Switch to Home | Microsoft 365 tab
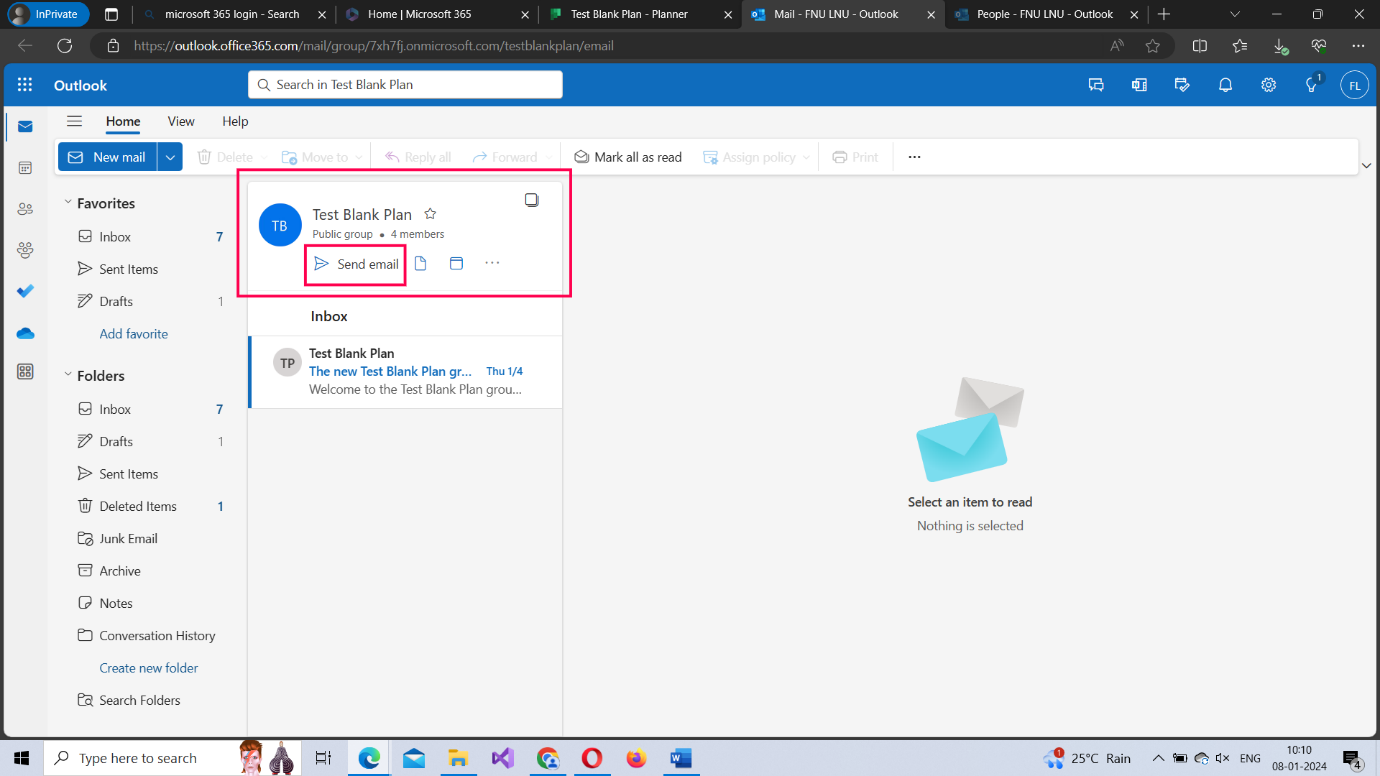 [436, 14]
